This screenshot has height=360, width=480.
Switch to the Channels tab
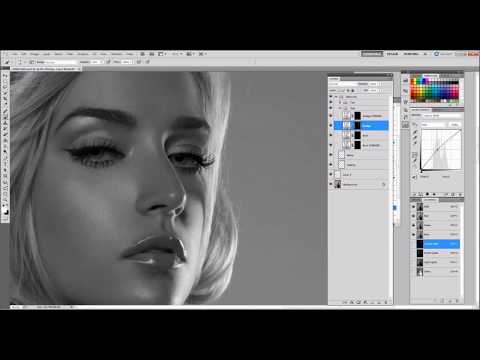430,200
